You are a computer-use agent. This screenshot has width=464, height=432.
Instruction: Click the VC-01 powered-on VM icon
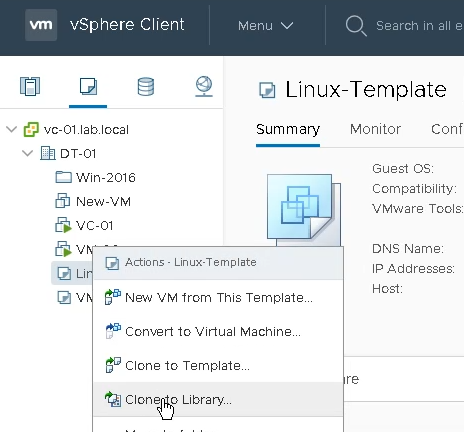tap(63, 225)
